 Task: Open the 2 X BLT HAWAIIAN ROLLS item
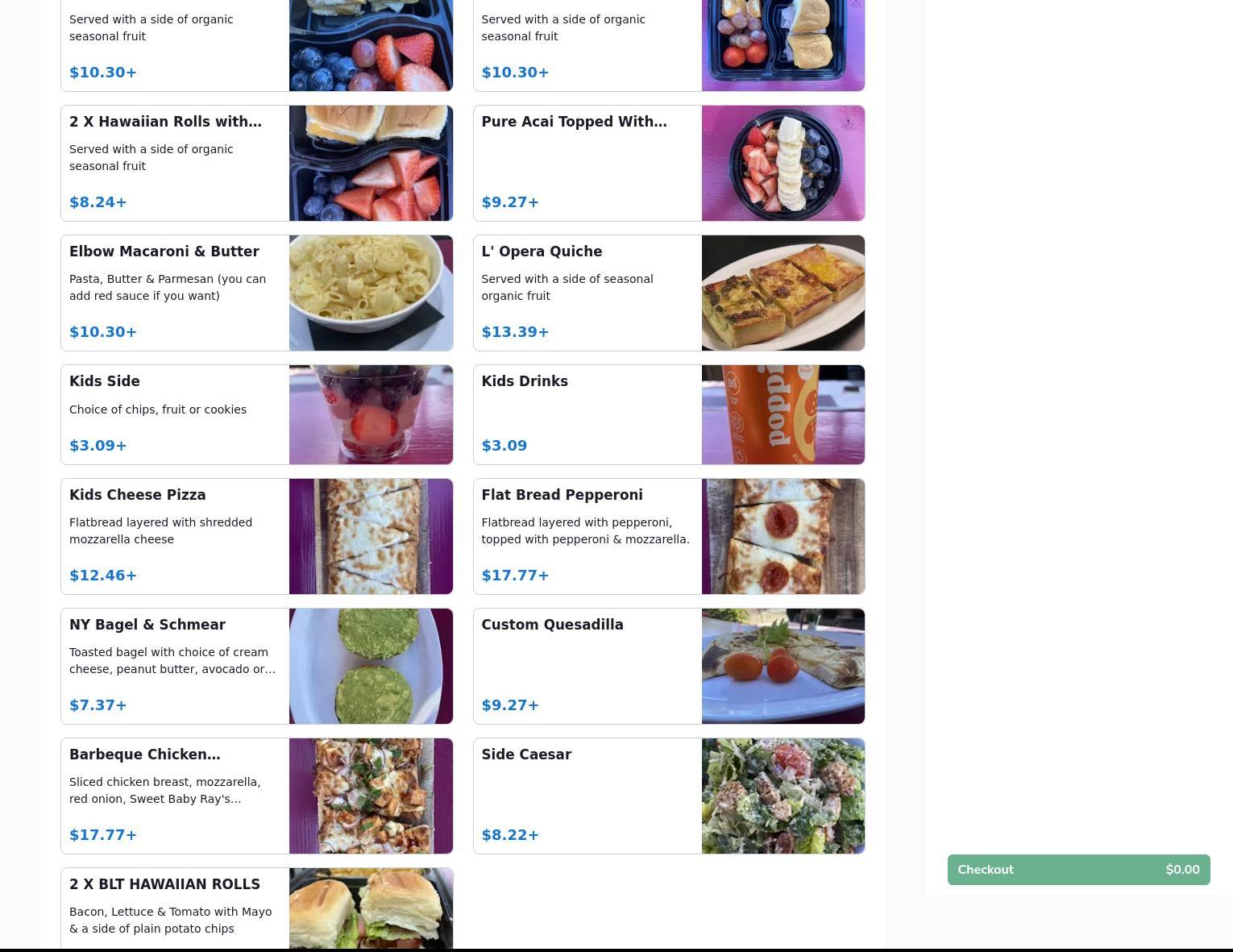256,909
